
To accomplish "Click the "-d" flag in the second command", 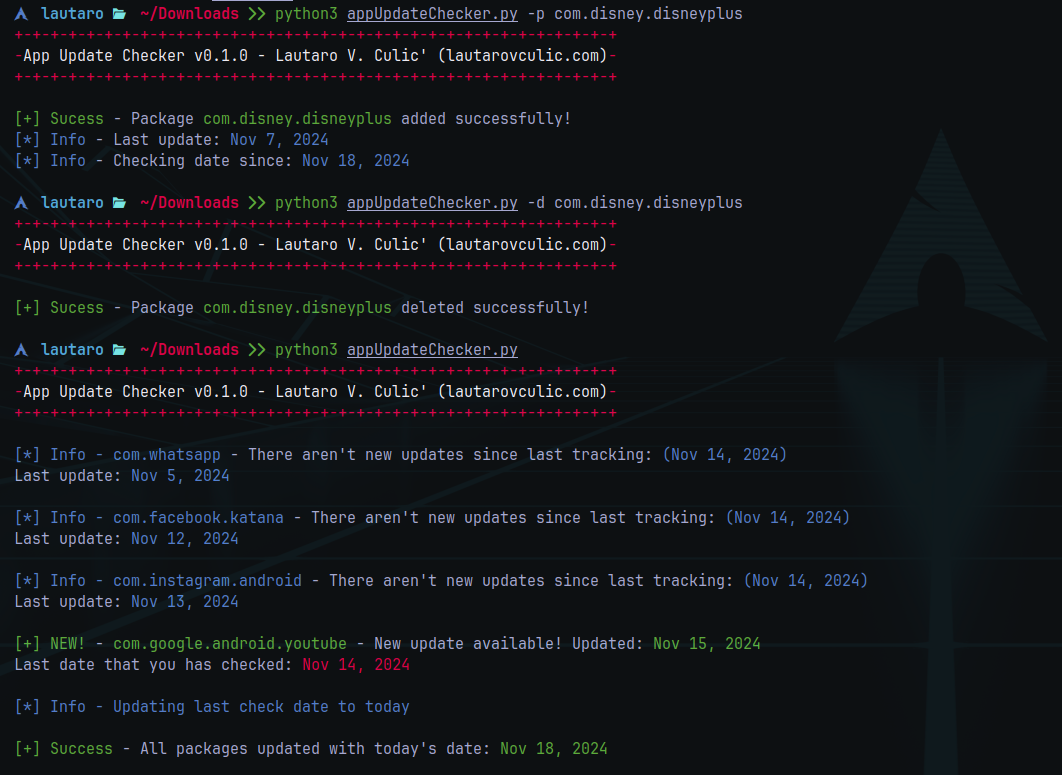I will tap(536, 203).
